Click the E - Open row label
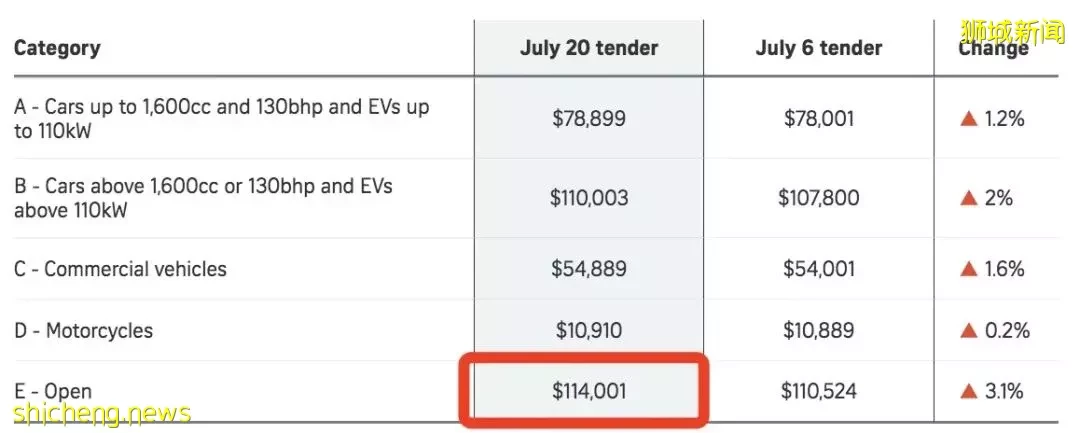 [x=53, y=392]
